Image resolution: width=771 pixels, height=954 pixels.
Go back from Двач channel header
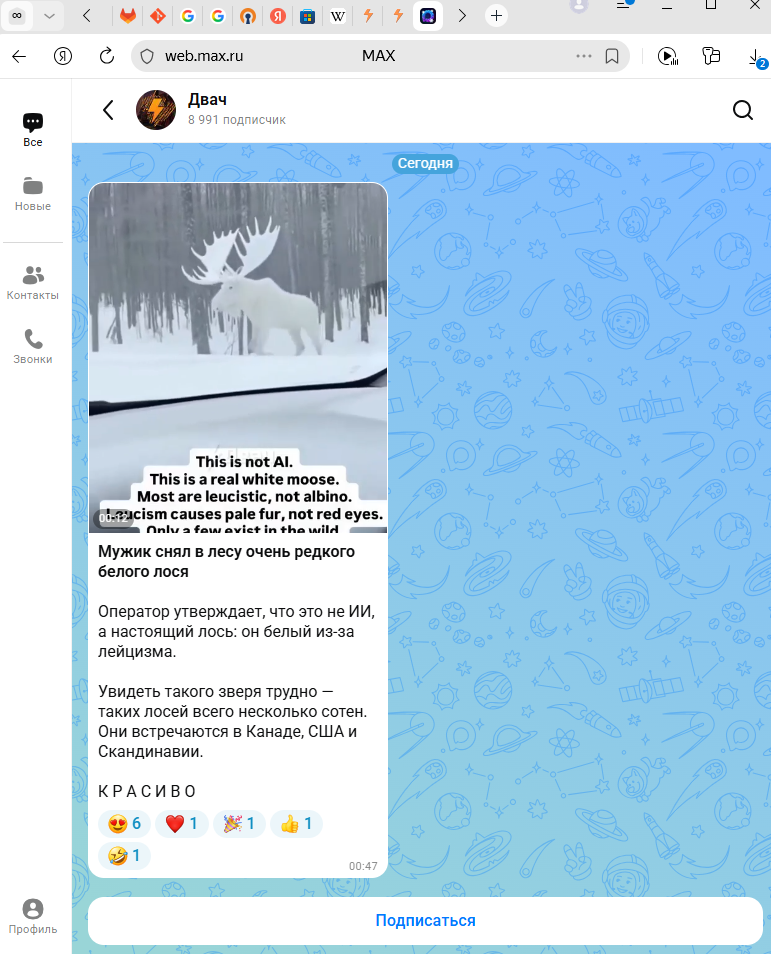point(108,110)
